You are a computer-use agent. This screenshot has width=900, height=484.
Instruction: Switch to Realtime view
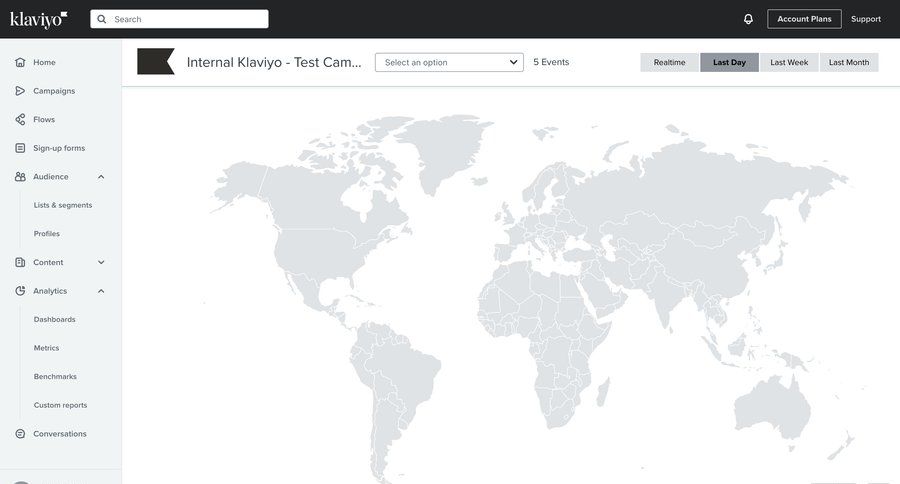coord(669,62)
